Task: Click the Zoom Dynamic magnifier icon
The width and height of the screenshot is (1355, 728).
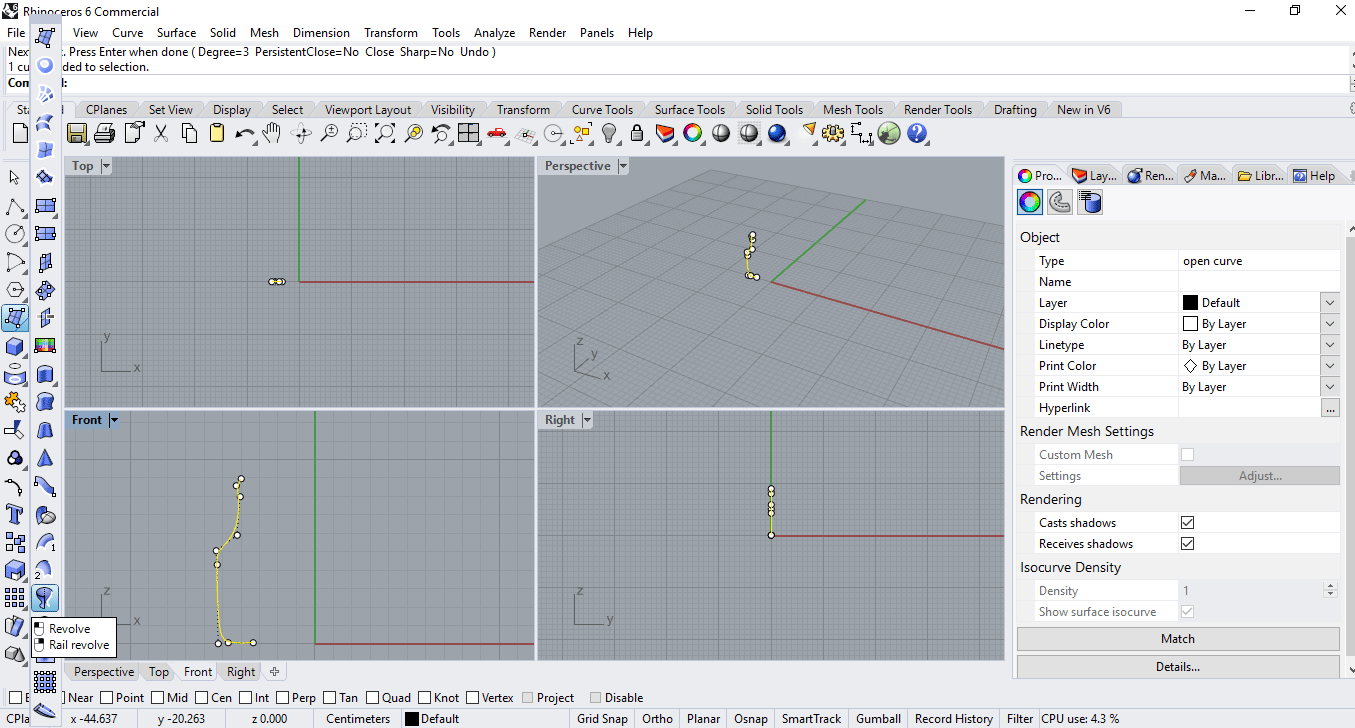Action: click(329, 133)
